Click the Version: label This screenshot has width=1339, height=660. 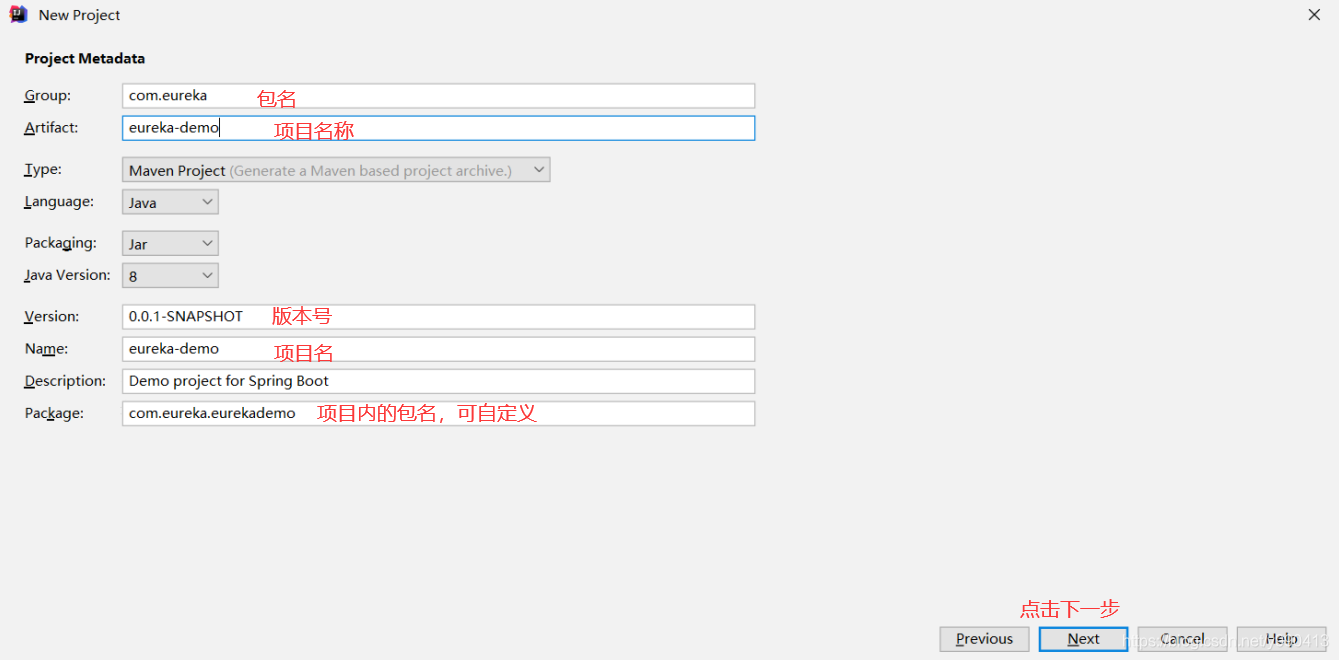point(51,316)
